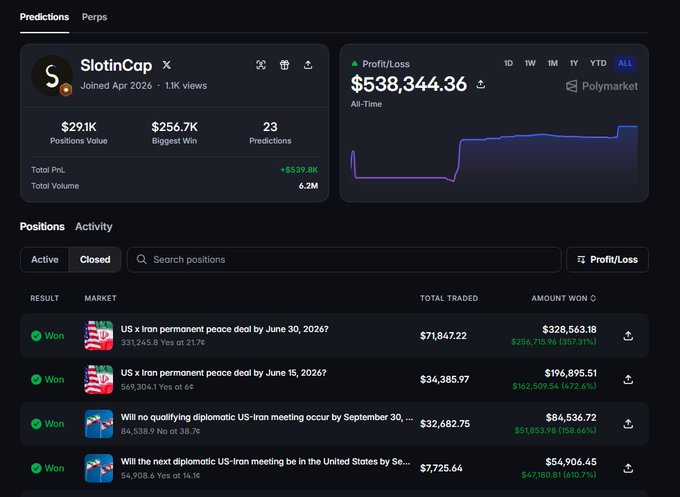Screen dimensions: 680x497
Task: Click the Result column header
Action: tap(44, 298)
